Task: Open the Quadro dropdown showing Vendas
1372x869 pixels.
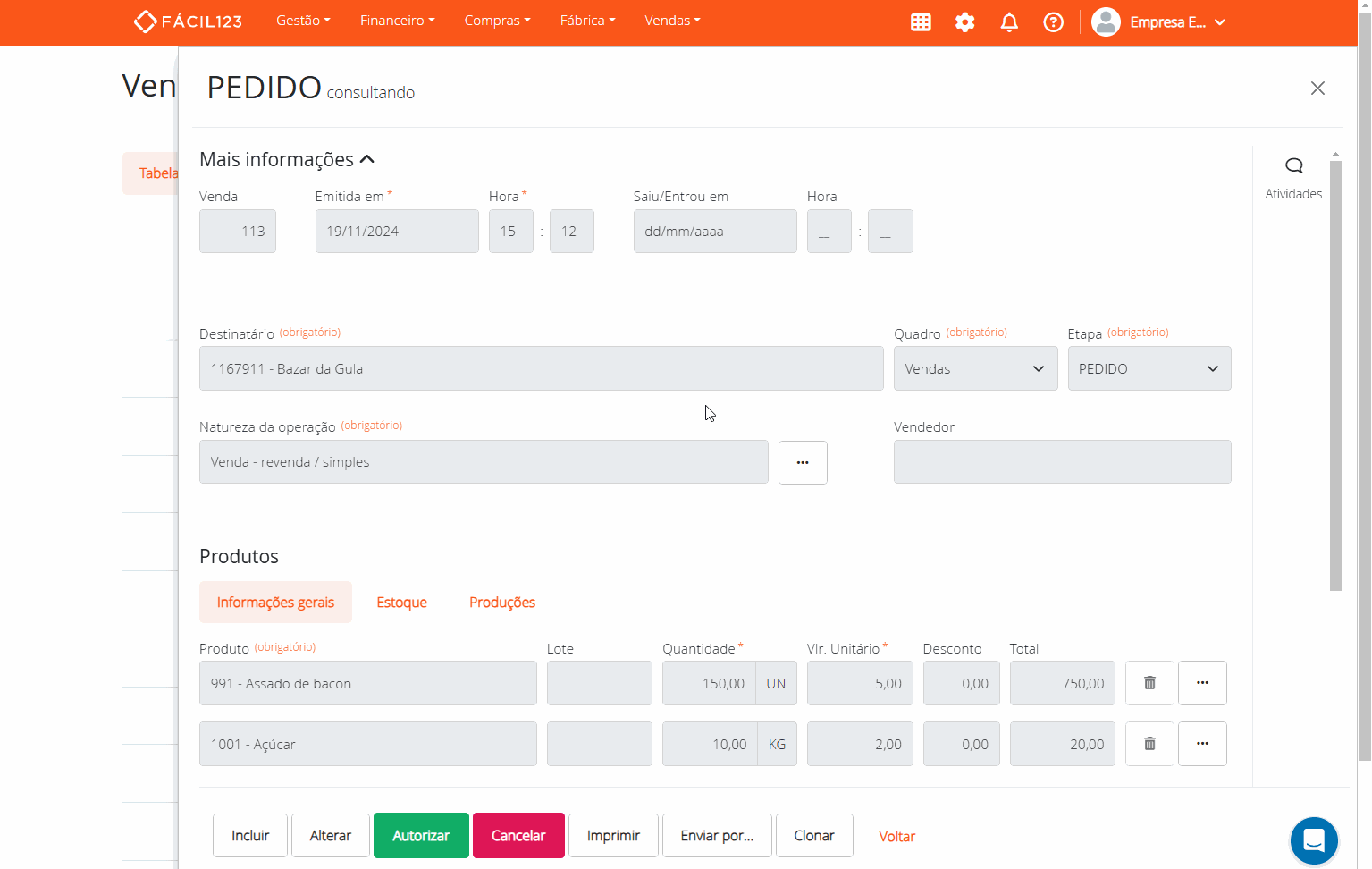Action: (975, 368)
